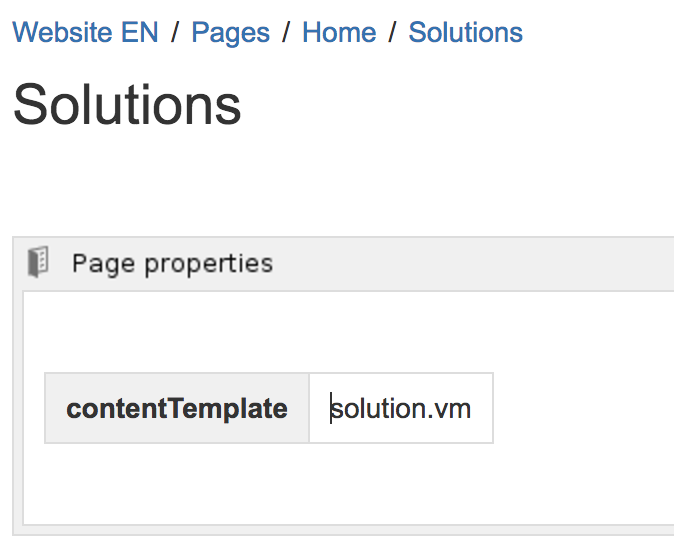Click empty macro body below the table
674x558 pixels.
click(x=300, y=485)
